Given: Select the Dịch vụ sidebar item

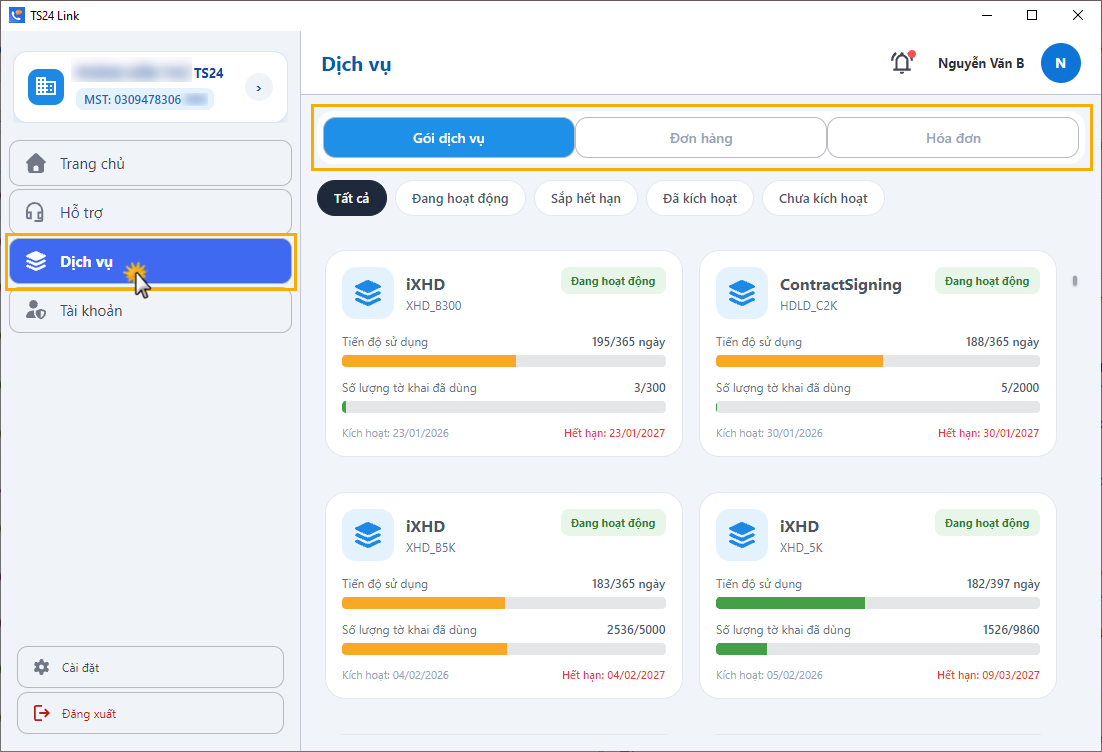Looking at the screenshot, I should click(150, 261).
